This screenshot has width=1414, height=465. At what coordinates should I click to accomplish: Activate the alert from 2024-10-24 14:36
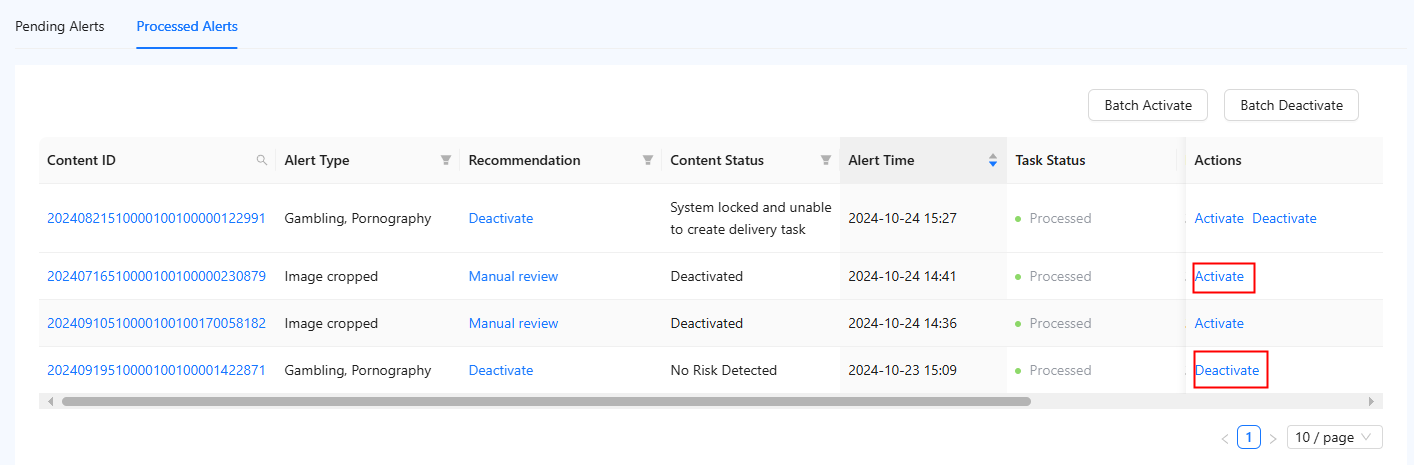coord(1219,323)
